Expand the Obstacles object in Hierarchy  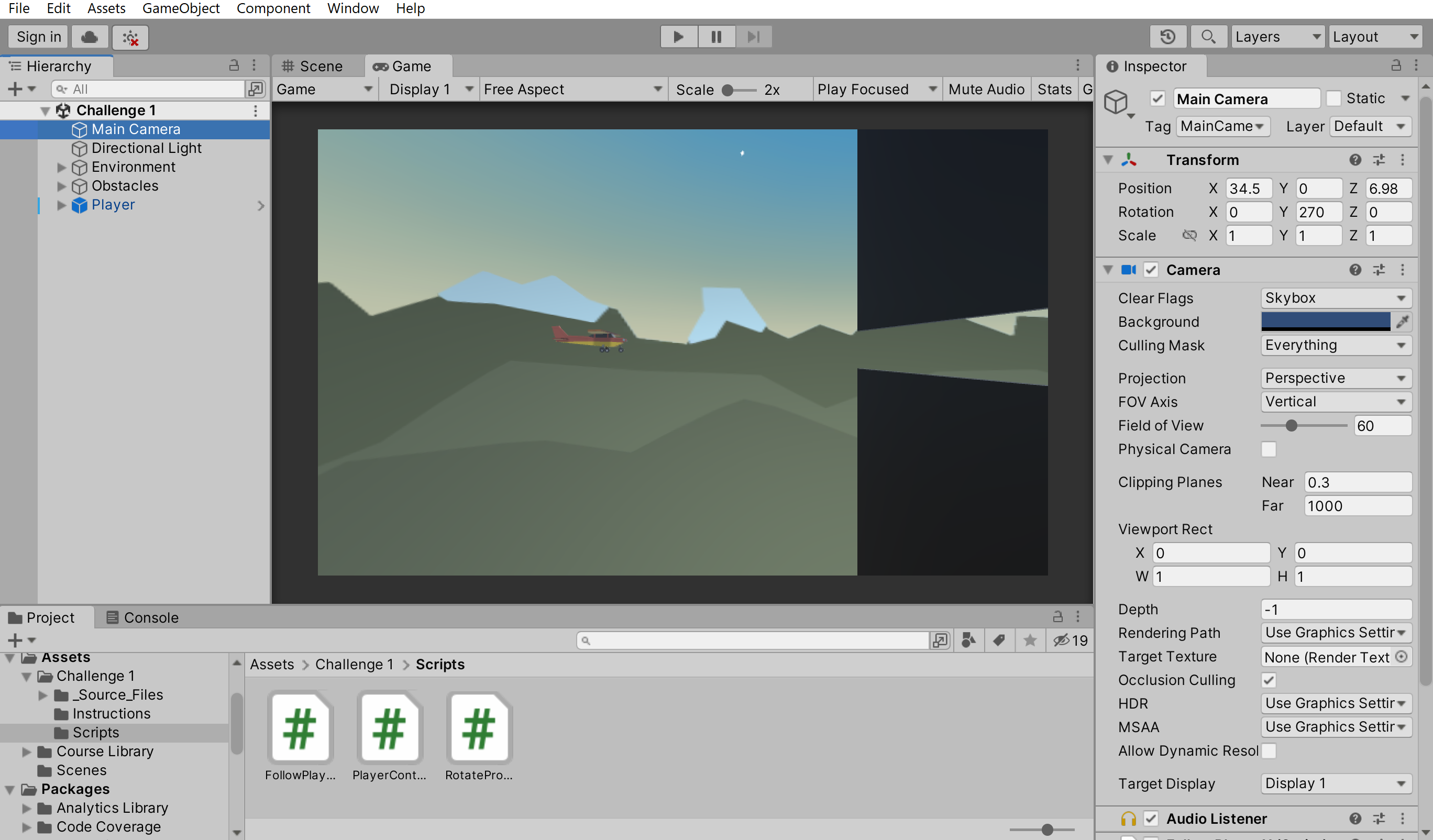pos(61,186)
